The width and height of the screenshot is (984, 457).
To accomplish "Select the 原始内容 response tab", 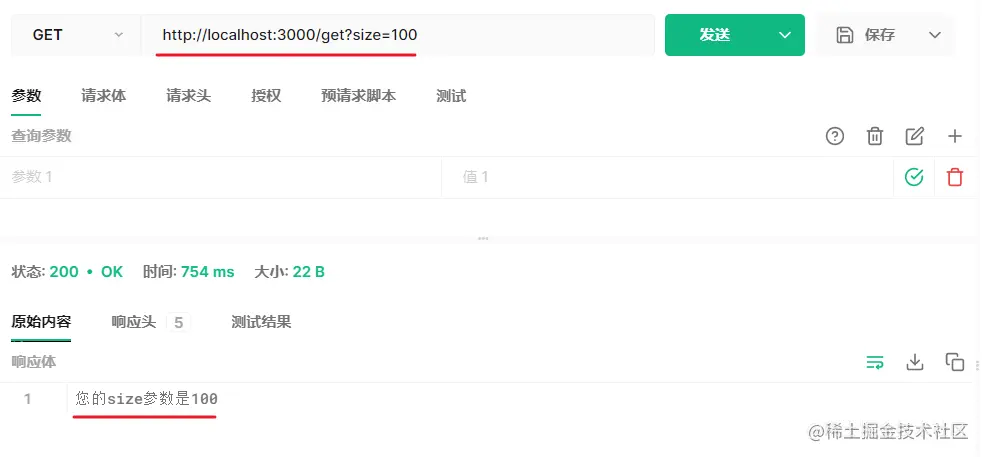I will point(41,322).
